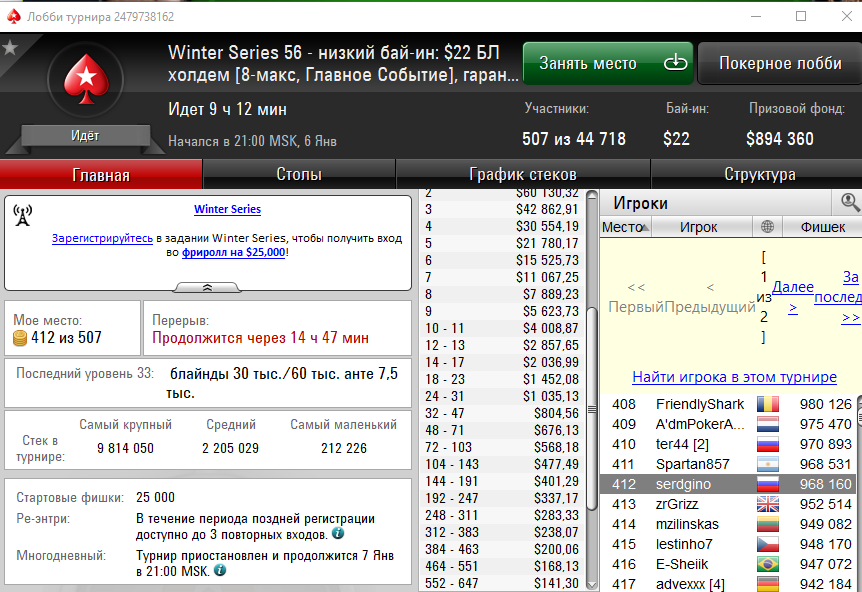Click the prize list scrollbar thumb
Screen dimensions: 862x592
(x=592, y=408)
